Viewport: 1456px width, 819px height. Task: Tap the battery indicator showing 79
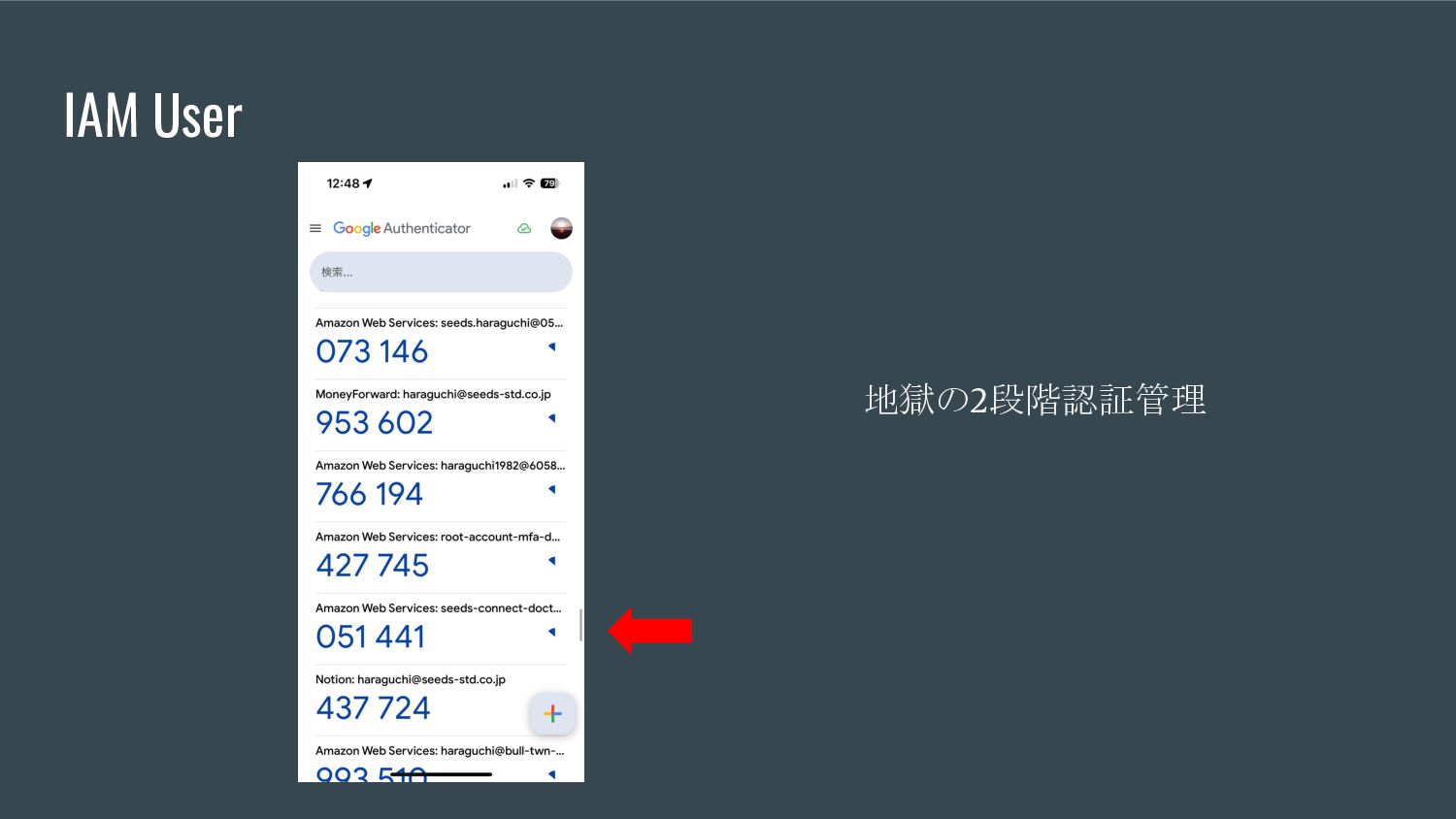(x=549, y=183)
